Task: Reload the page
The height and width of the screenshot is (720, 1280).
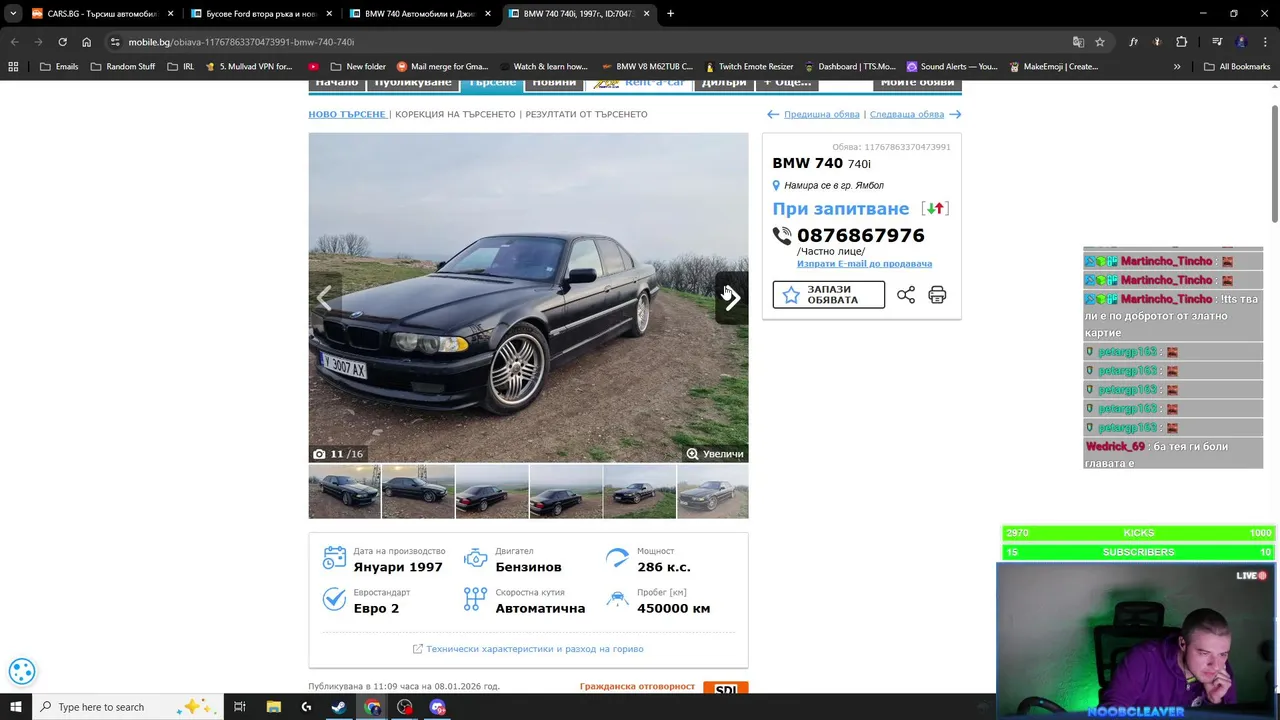Action: point(62,42)
